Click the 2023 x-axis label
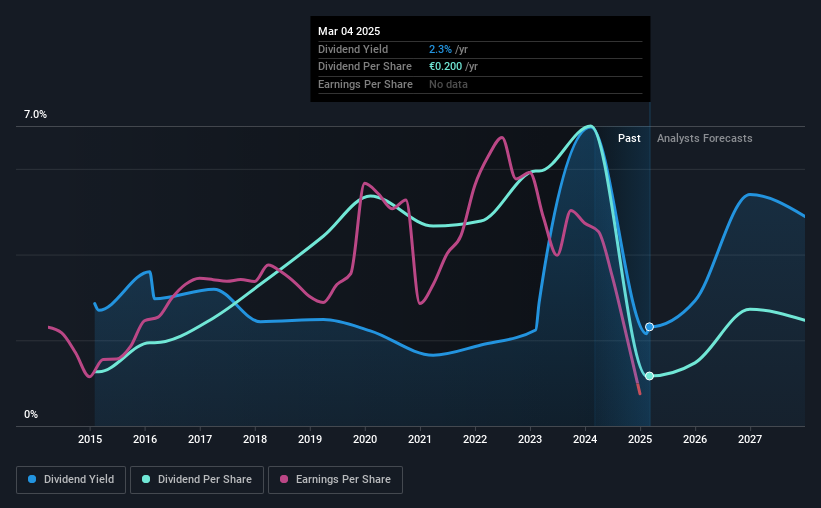The width and height of the screenshot is (821, 508). (530, 439)
